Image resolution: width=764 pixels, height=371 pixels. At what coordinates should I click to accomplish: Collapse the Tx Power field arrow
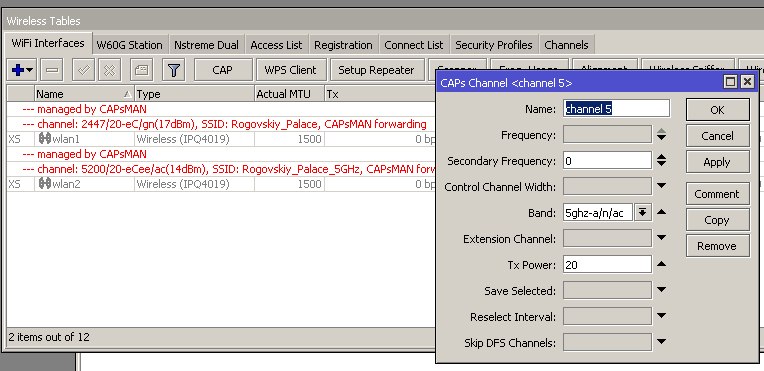point(661,264)
